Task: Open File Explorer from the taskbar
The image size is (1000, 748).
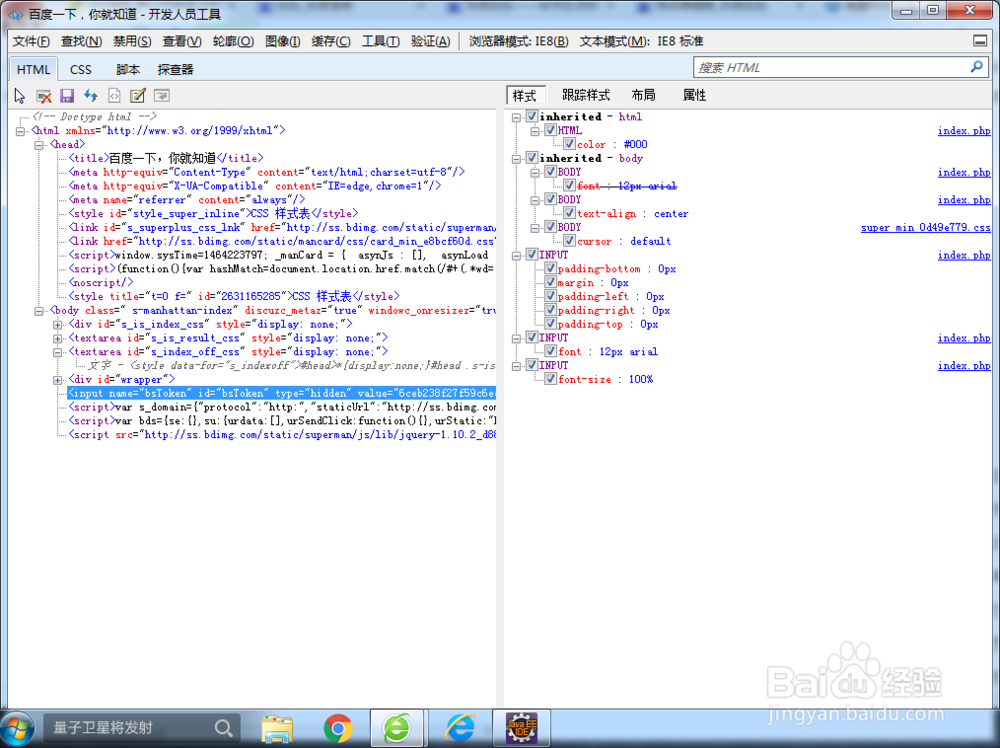Action: (x=277, y=729)
